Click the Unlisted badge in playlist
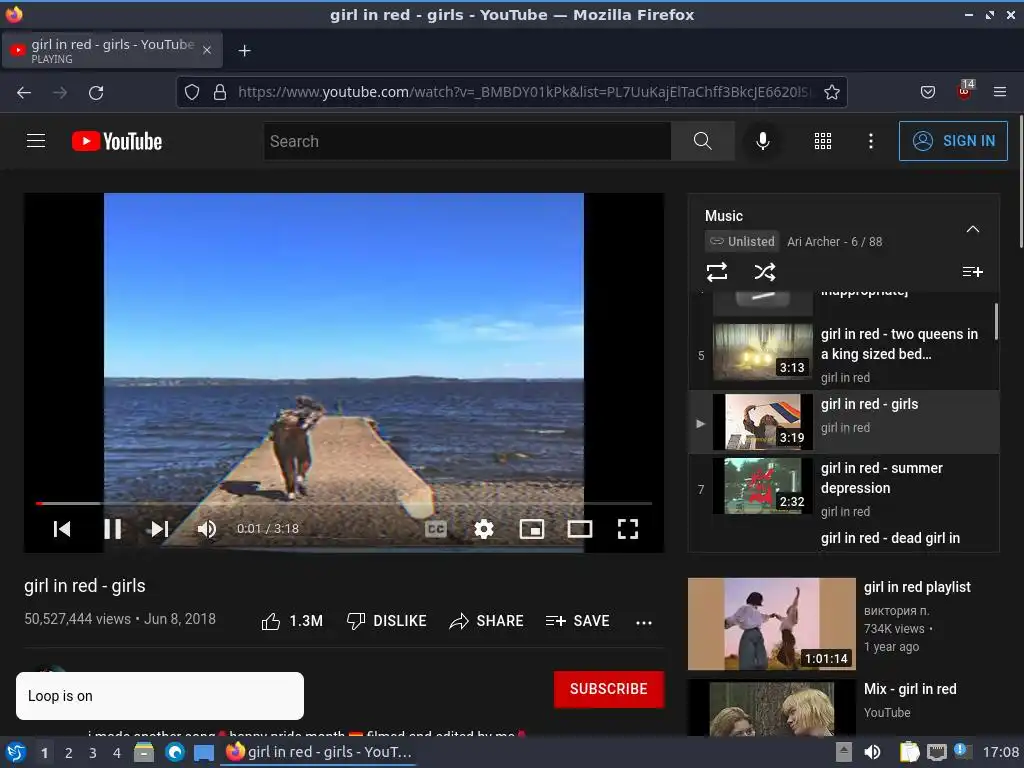Viewport: 1024px width, 768px height. coord(742,242)
